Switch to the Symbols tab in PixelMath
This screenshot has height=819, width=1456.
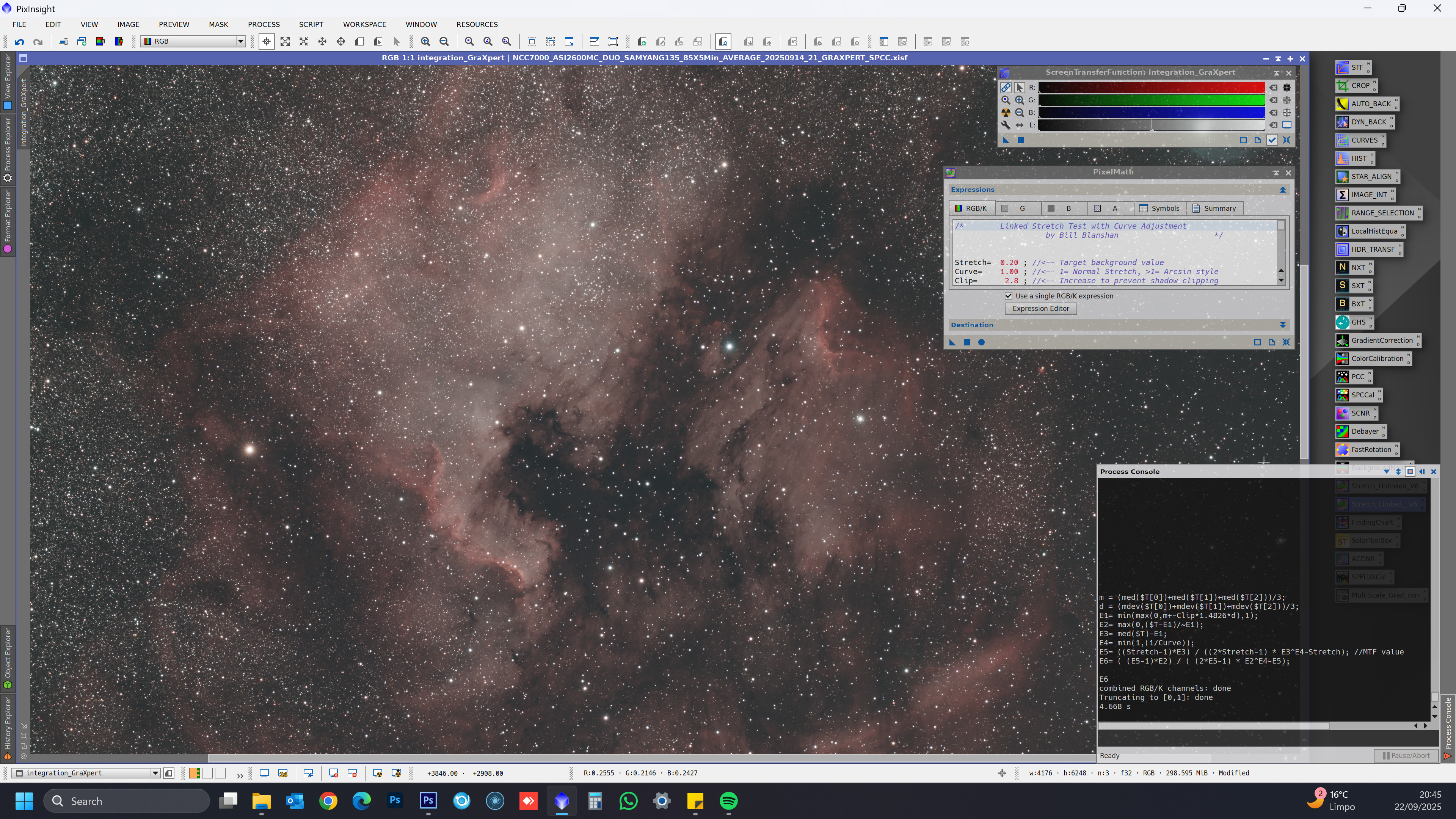click(1159, 209)
